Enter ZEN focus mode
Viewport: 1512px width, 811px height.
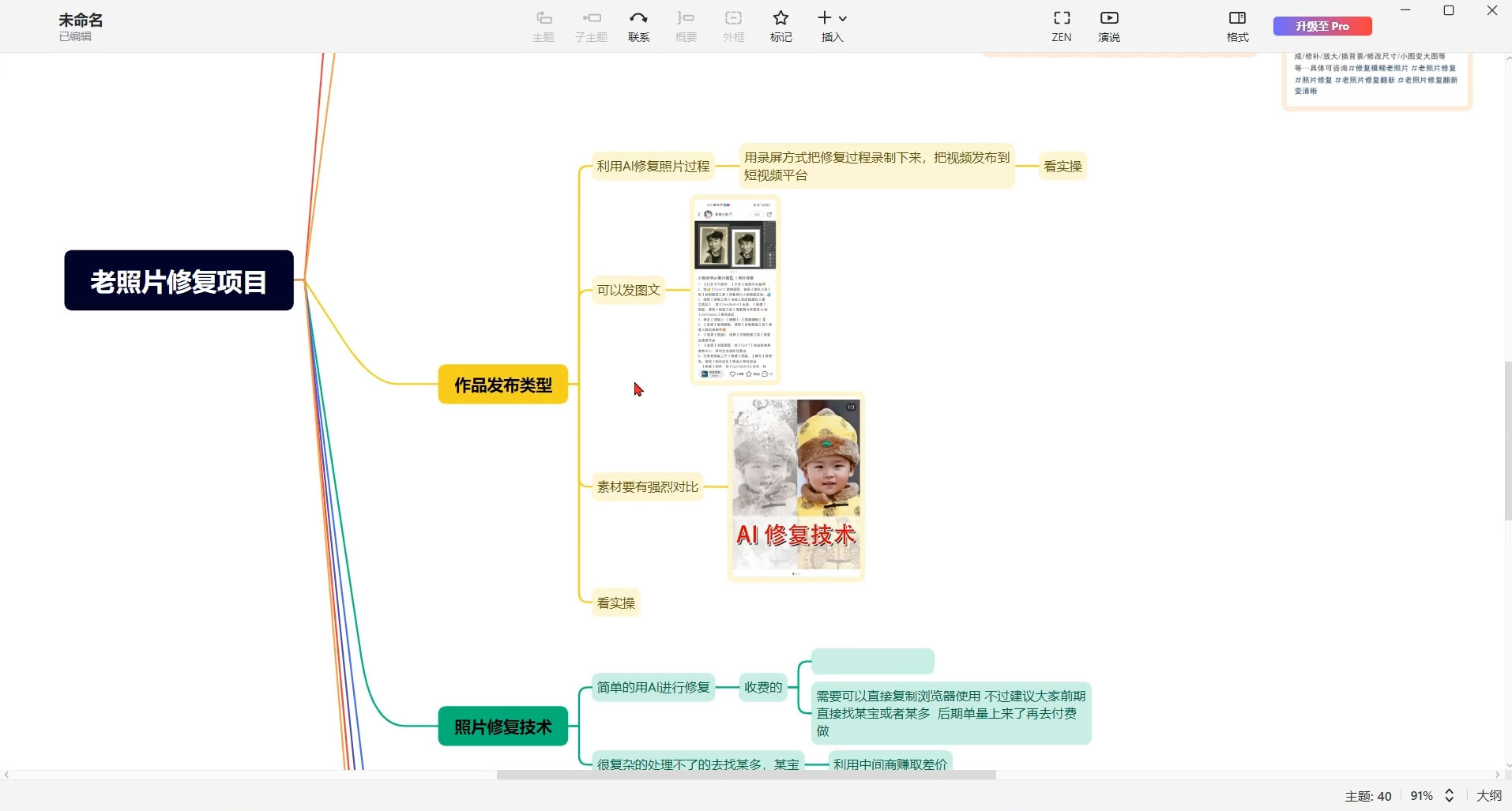pos(1060,25)
